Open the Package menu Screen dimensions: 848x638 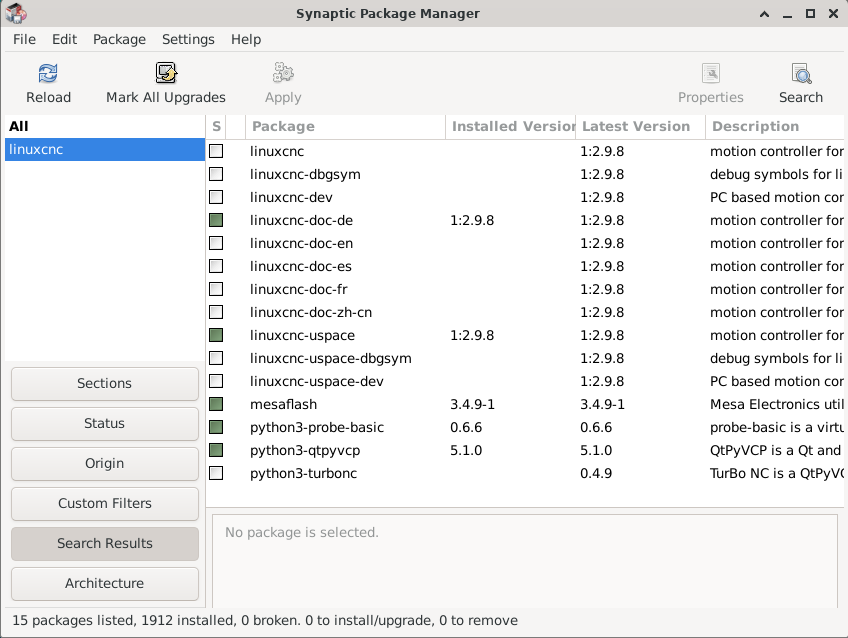tap(119, 39)
